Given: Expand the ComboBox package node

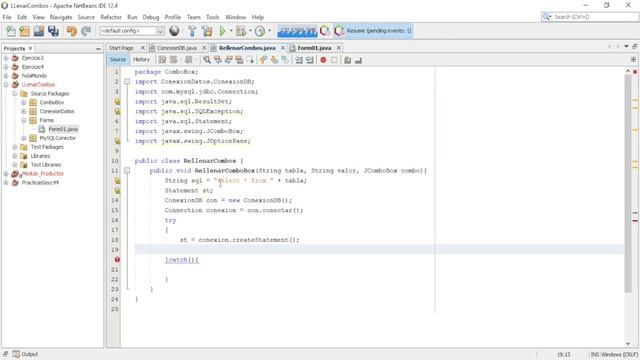Looking at the screenshot, I should 24,102.
